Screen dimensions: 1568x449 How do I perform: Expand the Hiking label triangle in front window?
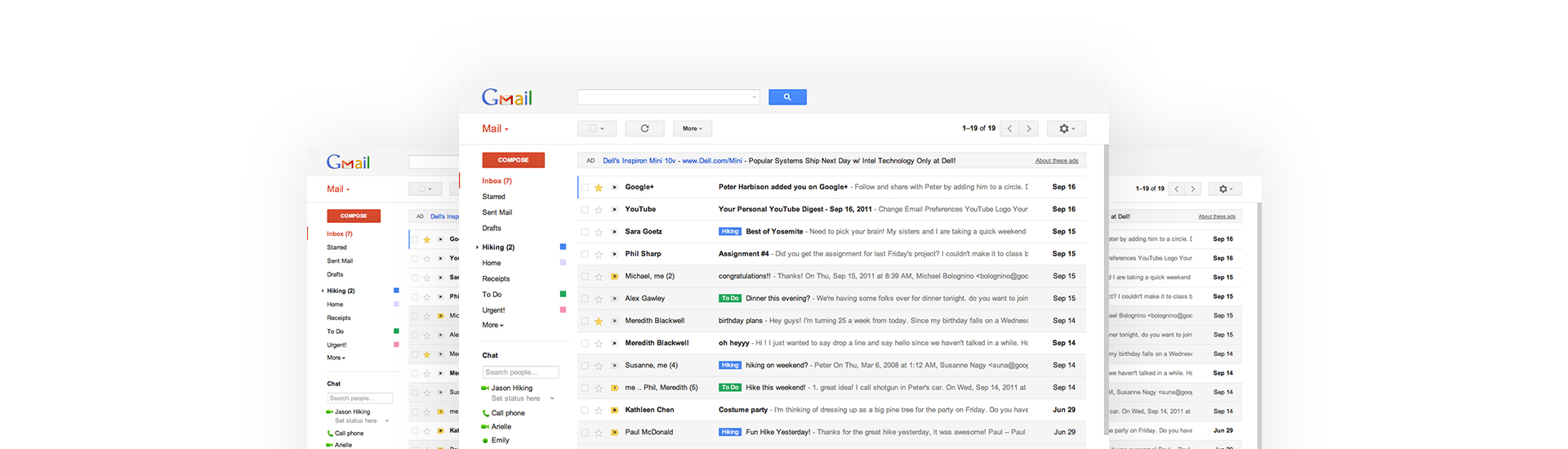pos(477,247)
